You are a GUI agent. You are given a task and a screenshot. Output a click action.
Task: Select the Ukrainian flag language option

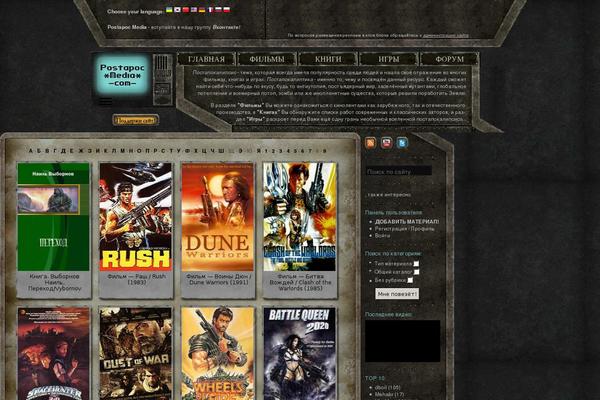pos(169,10)
